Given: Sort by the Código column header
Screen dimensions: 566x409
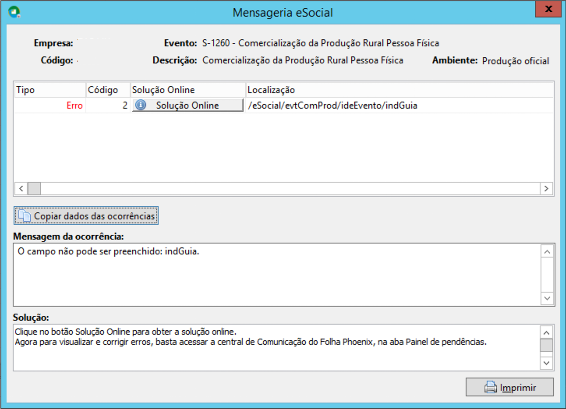Looking at the screenshot, I should (108, 90).
